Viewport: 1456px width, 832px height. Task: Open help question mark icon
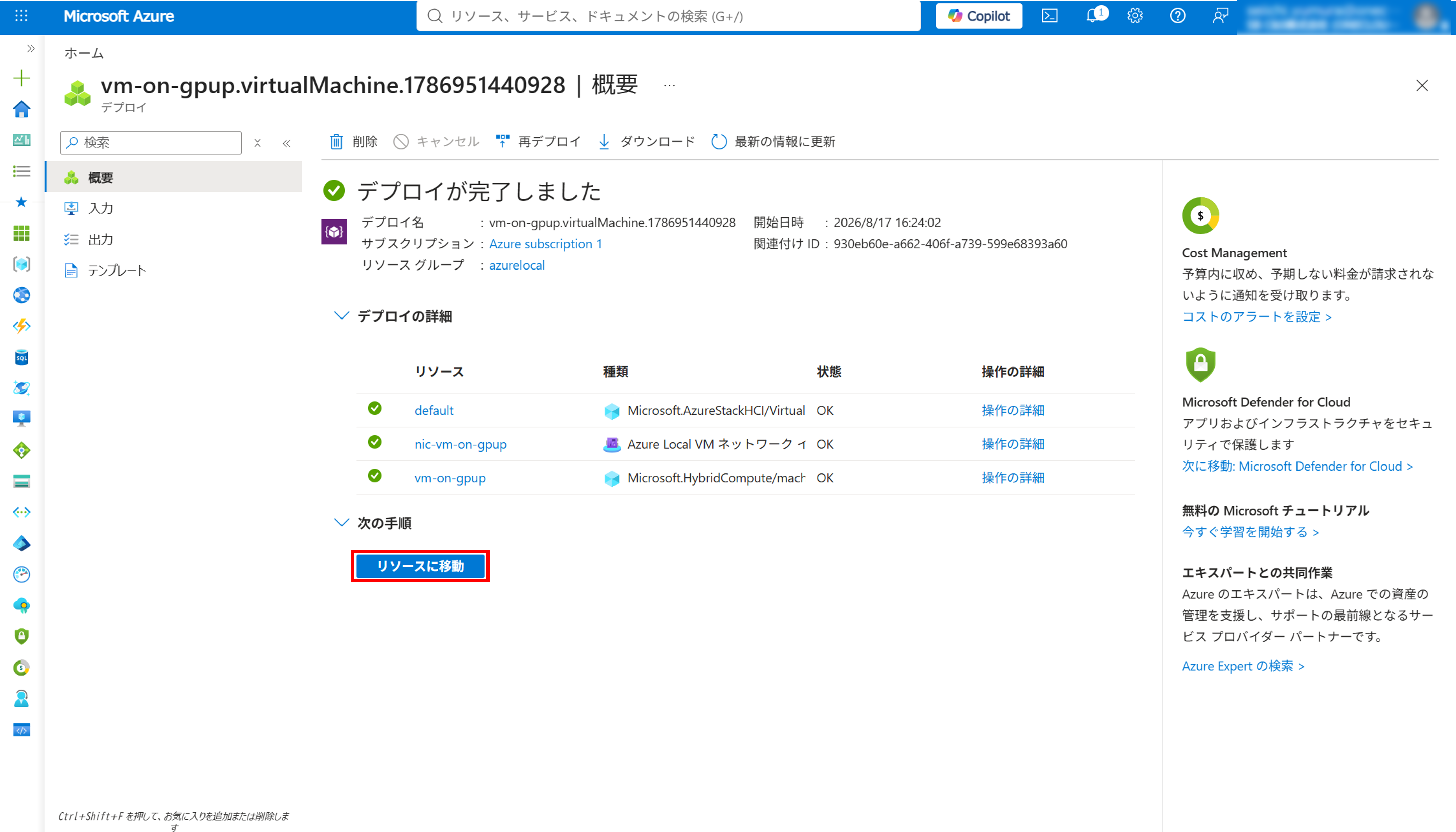tap(1178, 16)
